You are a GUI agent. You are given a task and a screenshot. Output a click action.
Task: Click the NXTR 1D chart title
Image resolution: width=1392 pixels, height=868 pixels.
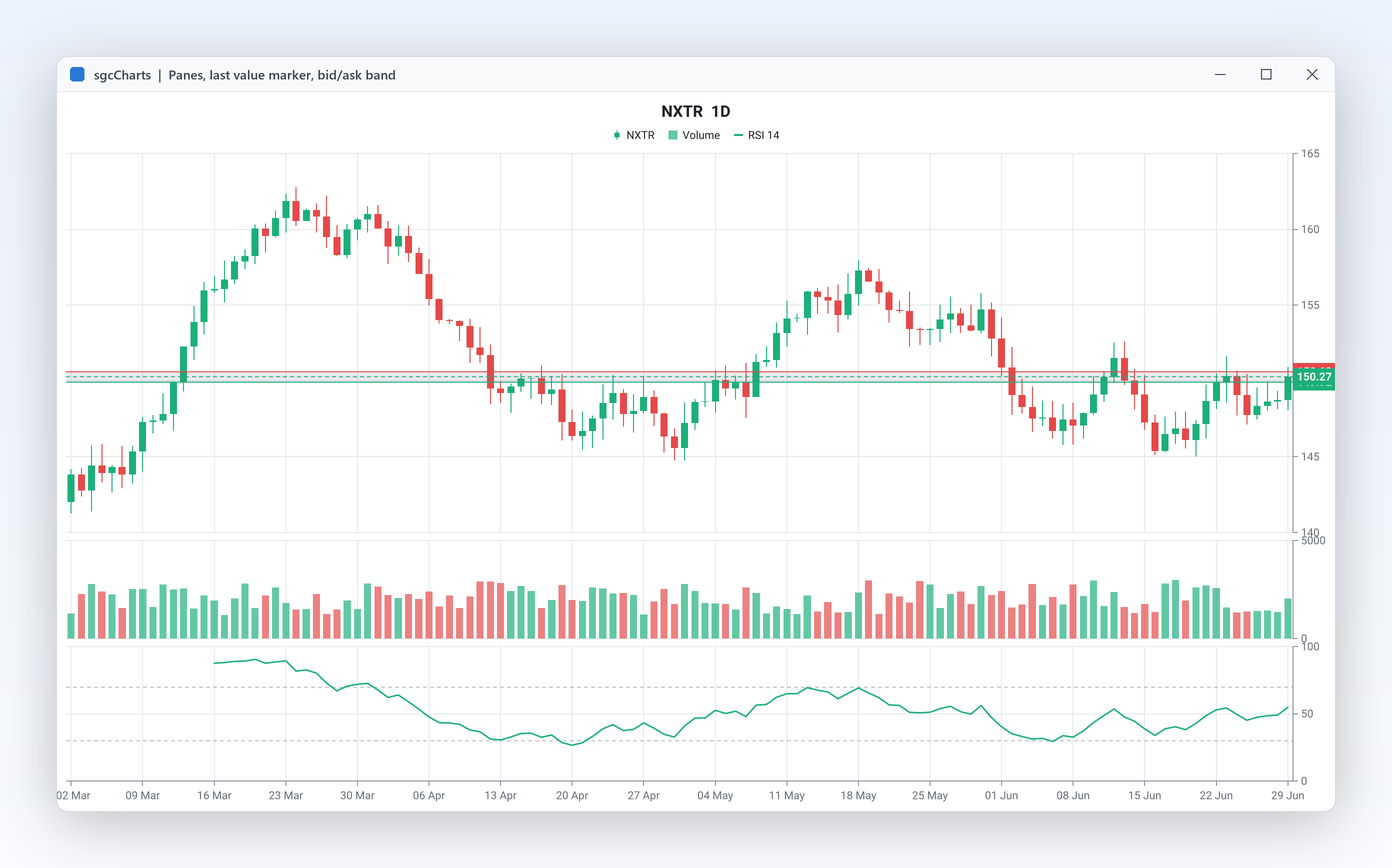tap(696, 111)
